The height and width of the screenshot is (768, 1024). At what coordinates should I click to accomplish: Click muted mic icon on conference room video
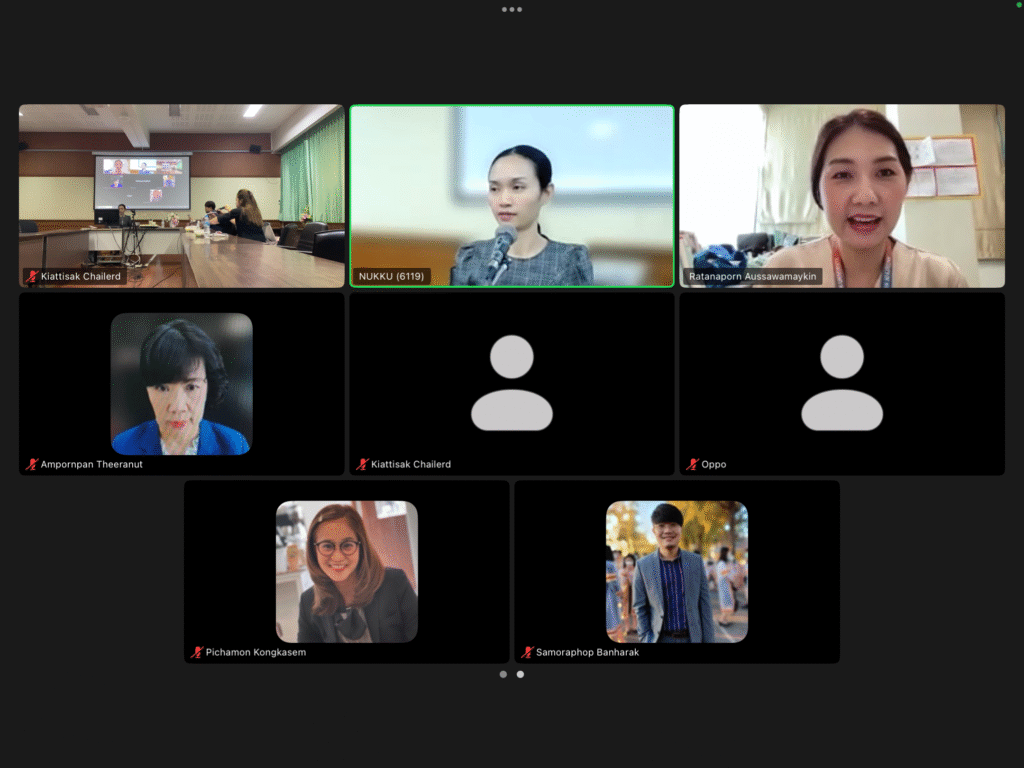[32, 276]
